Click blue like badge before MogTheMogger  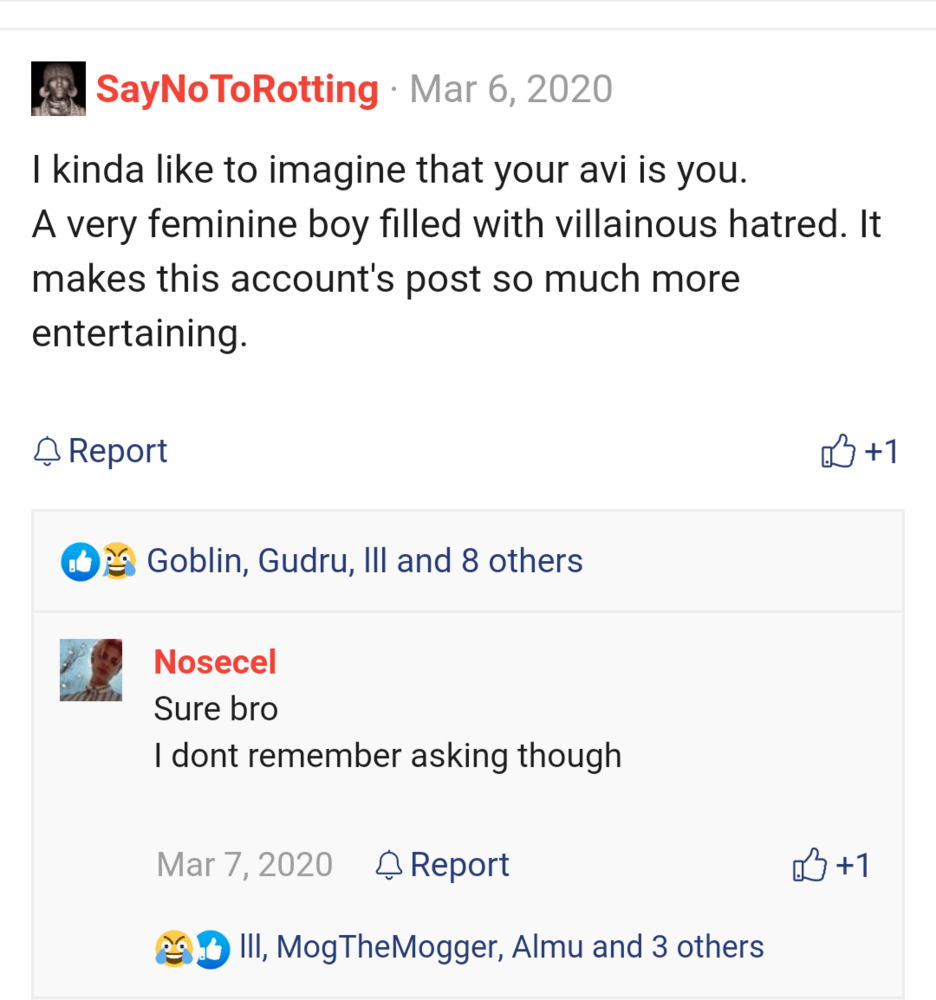(x=211, y=947)
